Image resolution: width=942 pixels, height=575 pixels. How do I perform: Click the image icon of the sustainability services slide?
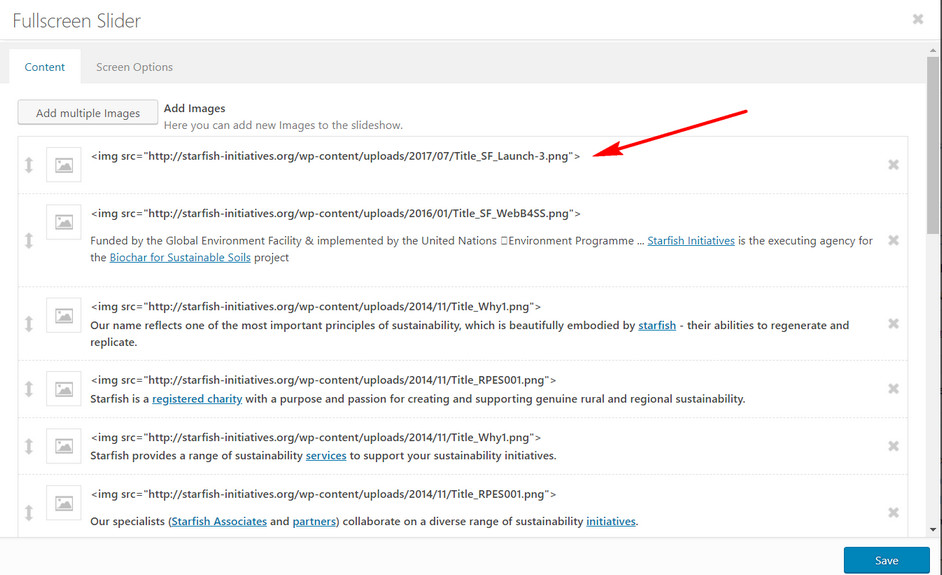pos(64,446)
